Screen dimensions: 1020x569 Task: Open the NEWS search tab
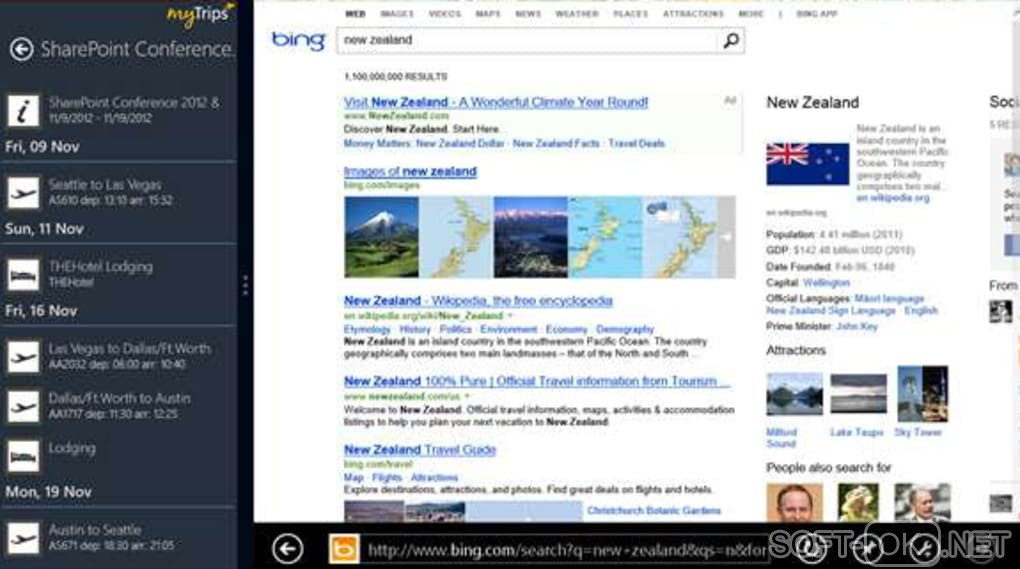528,14
